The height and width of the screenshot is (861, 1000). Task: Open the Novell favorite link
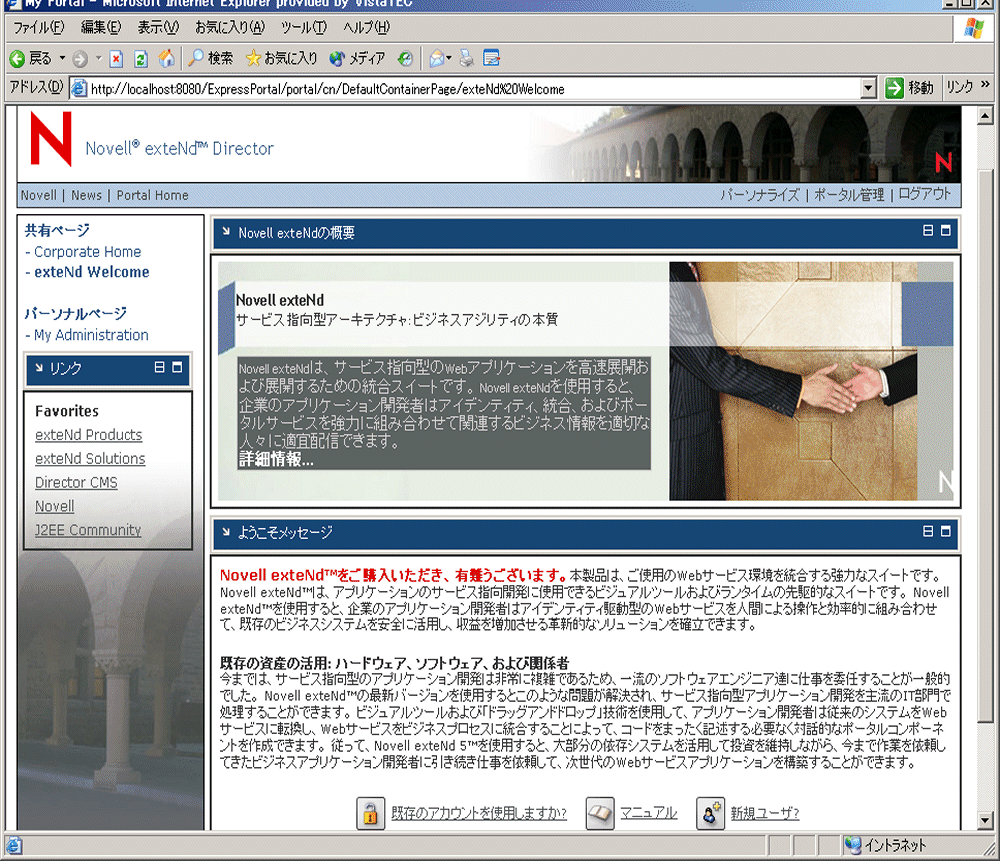coord(54,506)
